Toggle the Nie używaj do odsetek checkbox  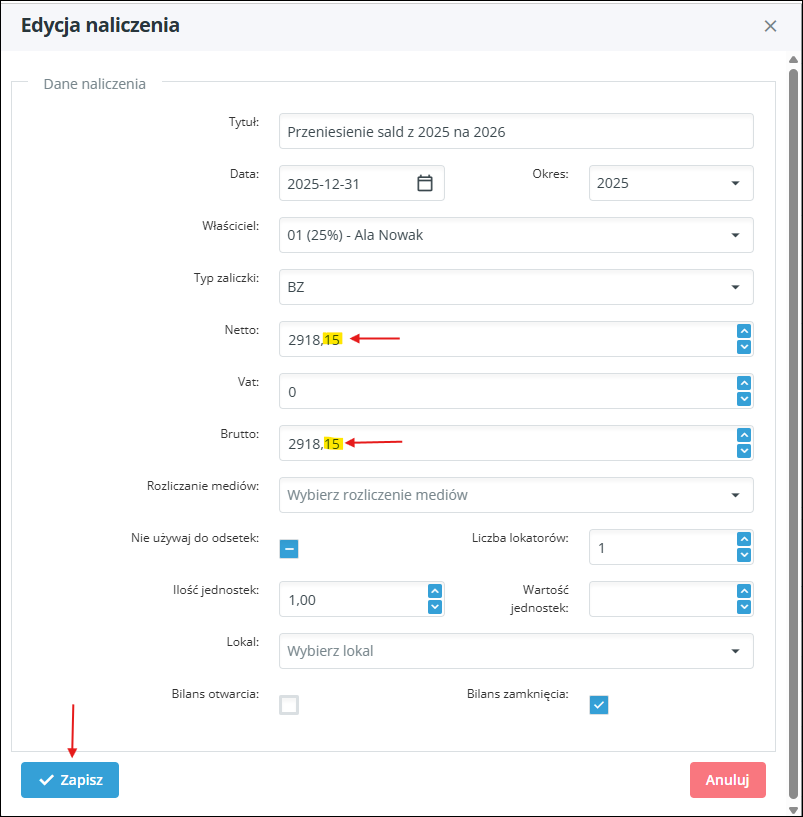[x=289, y=548]
